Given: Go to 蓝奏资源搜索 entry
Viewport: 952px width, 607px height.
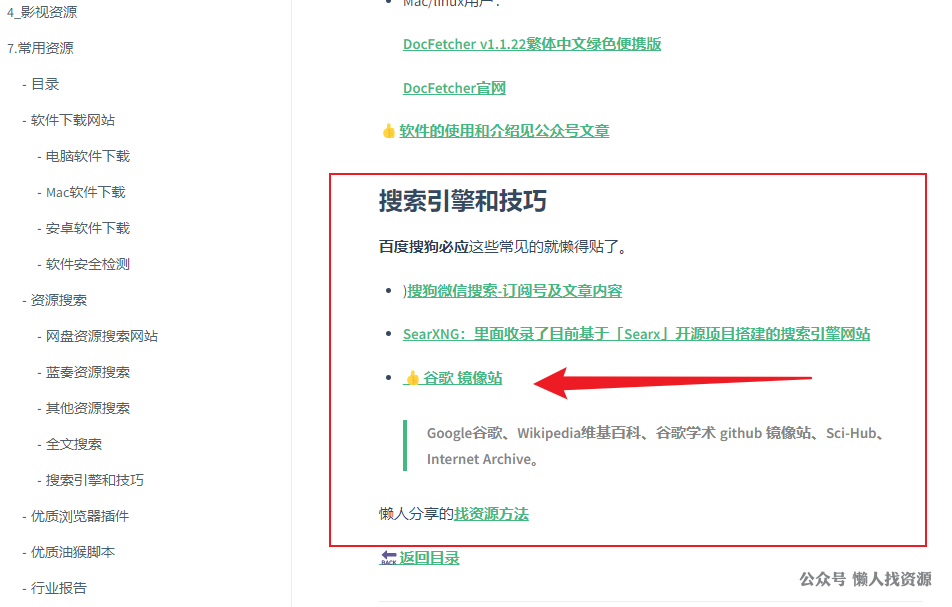Looking at the screenshot, I should [x=87, y=372].
